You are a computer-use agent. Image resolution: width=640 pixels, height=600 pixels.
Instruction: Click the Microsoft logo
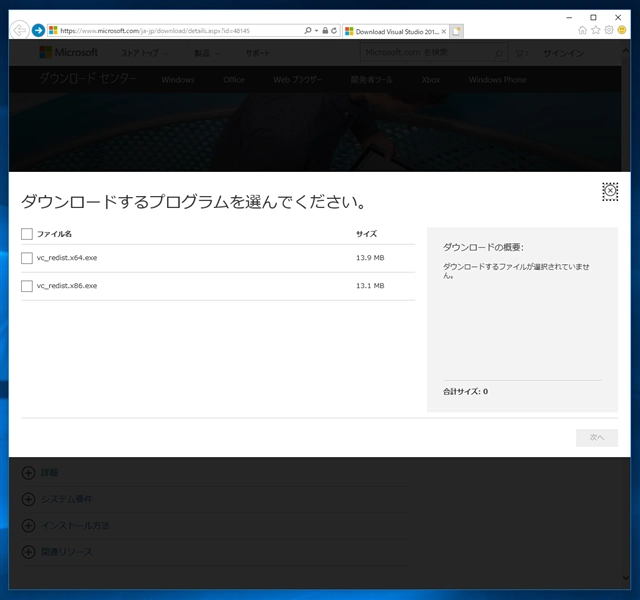tap(69, 53)
